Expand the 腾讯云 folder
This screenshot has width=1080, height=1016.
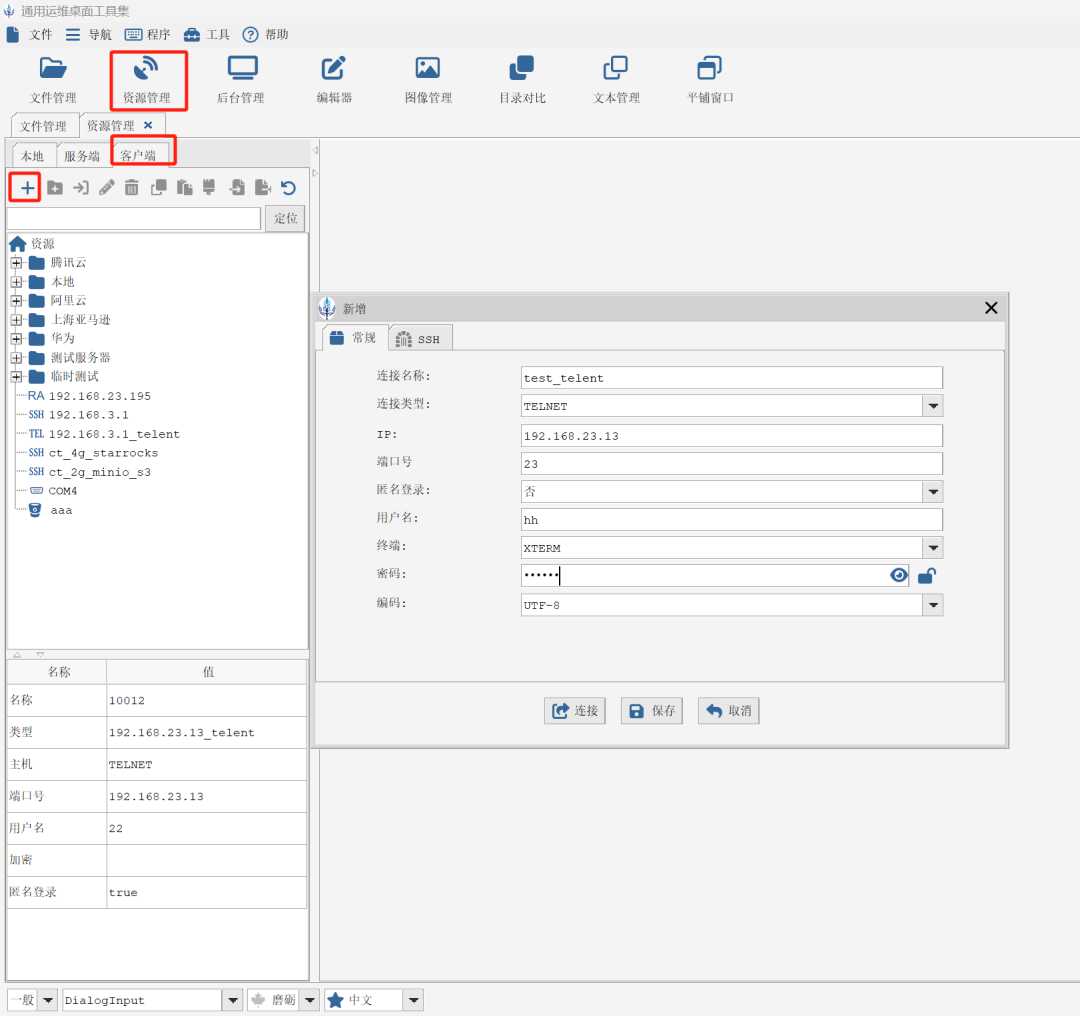coord(17,263)
